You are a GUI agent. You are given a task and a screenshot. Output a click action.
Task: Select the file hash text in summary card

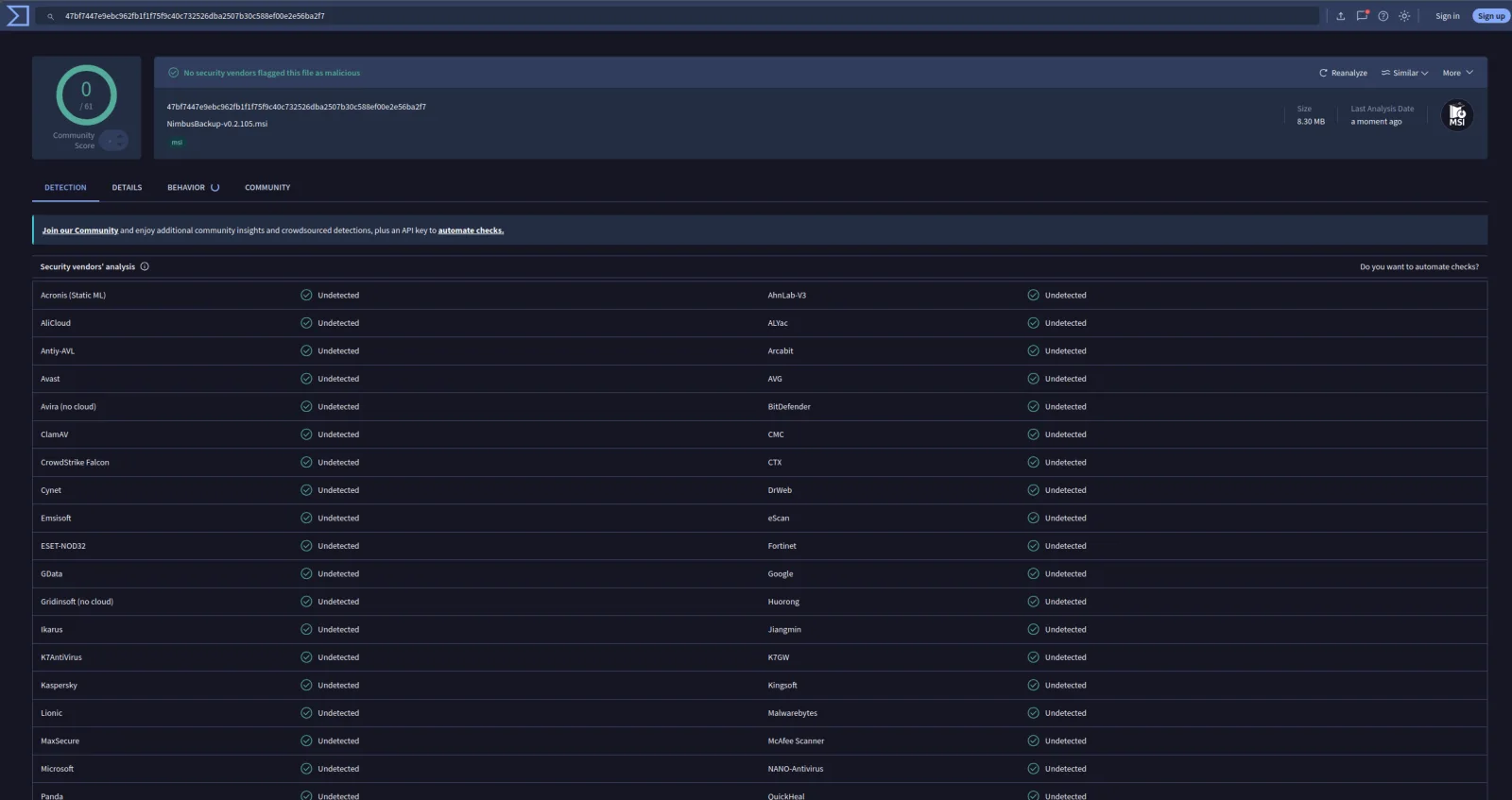(296, 107)
